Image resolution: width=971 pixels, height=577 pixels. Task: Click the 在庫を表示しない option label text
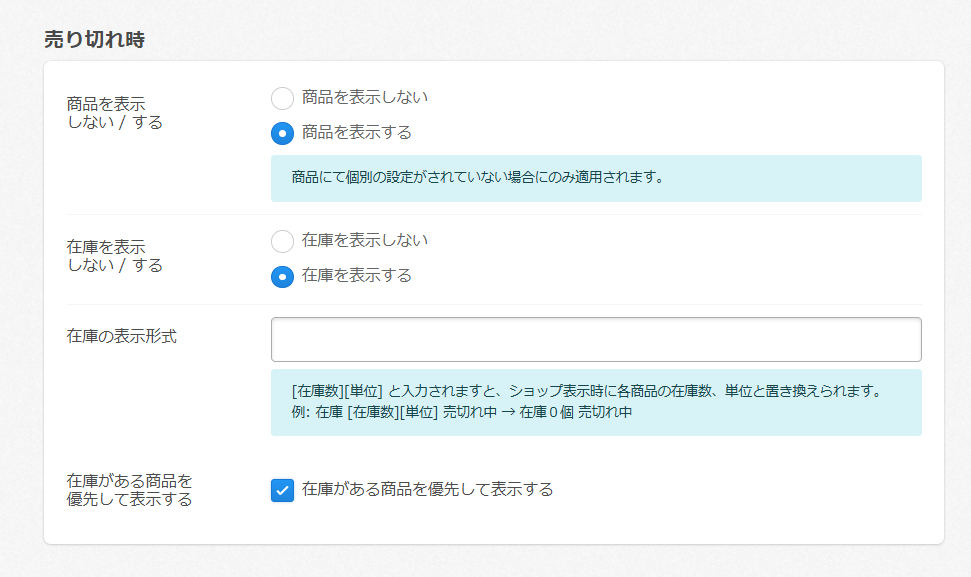click(364, 241)
